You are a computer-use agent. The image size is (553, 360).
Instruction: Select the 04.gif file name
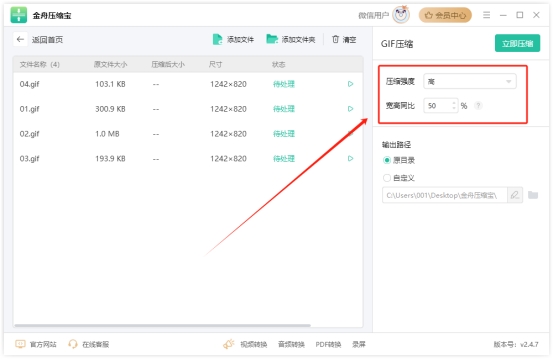click(30, 84)
